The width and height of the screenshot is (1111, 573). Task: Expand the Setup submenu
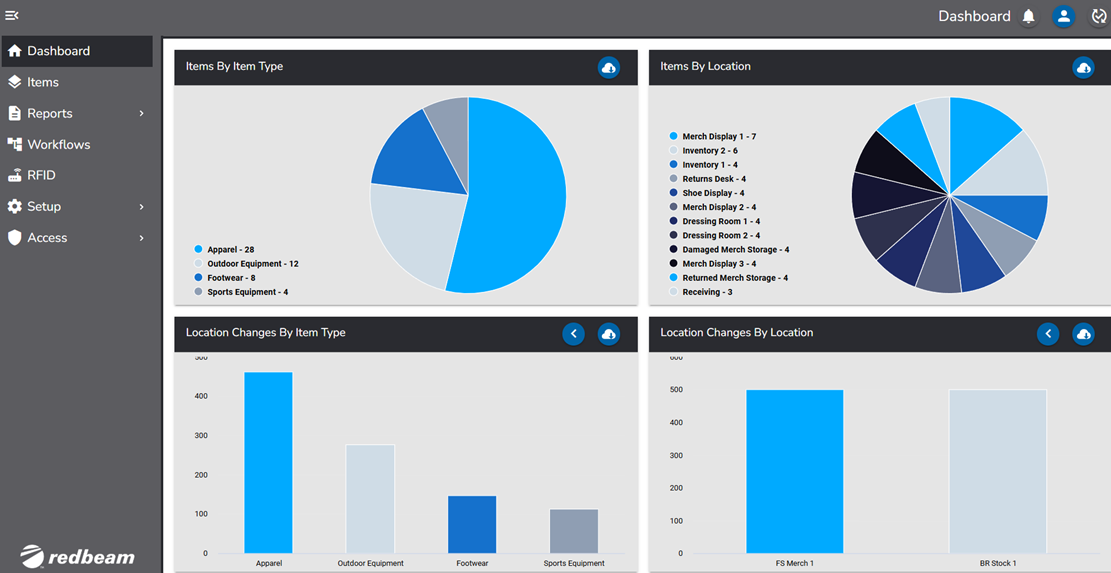pyautogui.click(x=141, y=207)
